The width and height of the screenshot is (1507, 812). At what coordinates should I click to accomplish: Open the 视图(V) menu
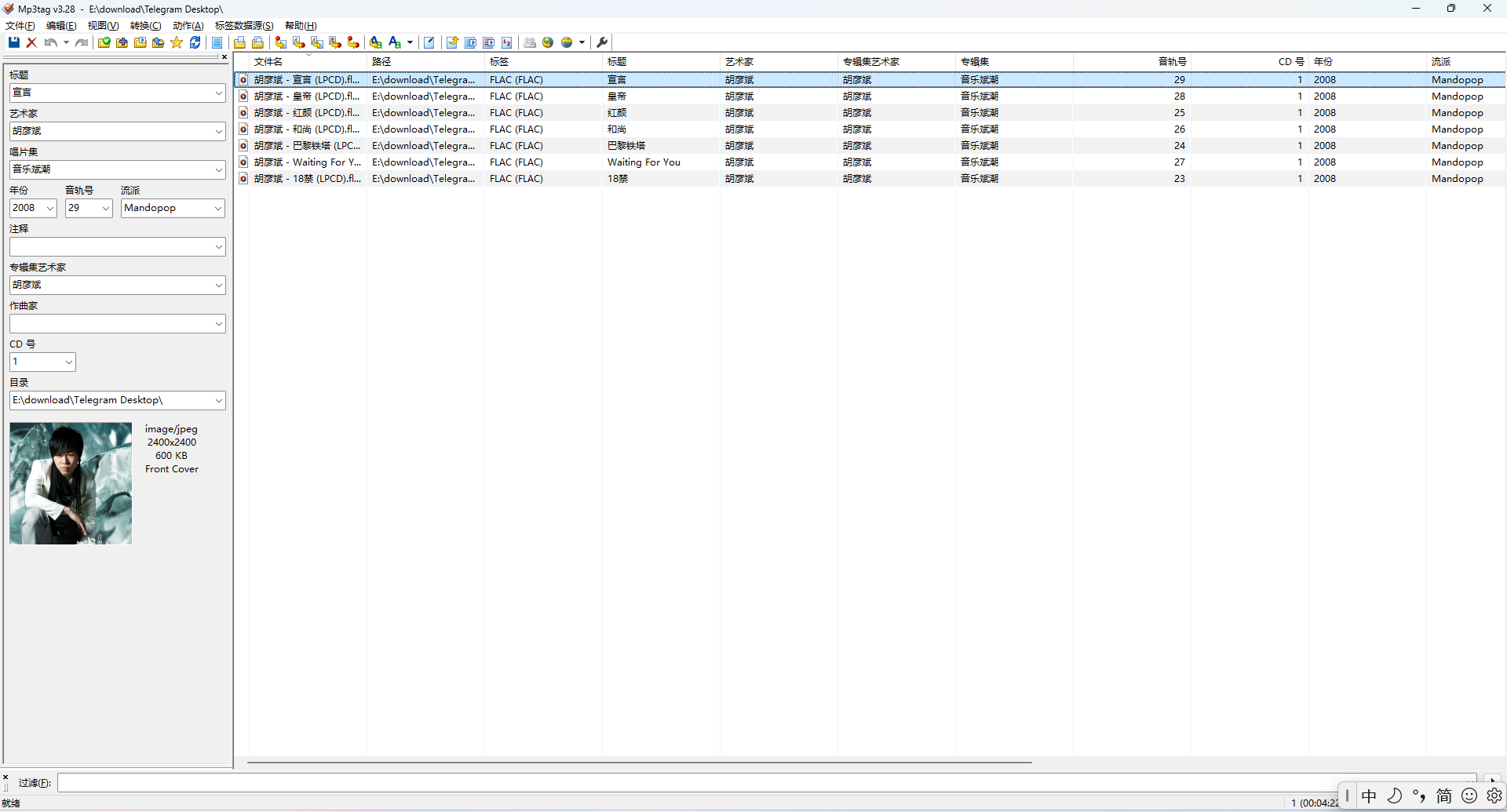tap(103, 26)
